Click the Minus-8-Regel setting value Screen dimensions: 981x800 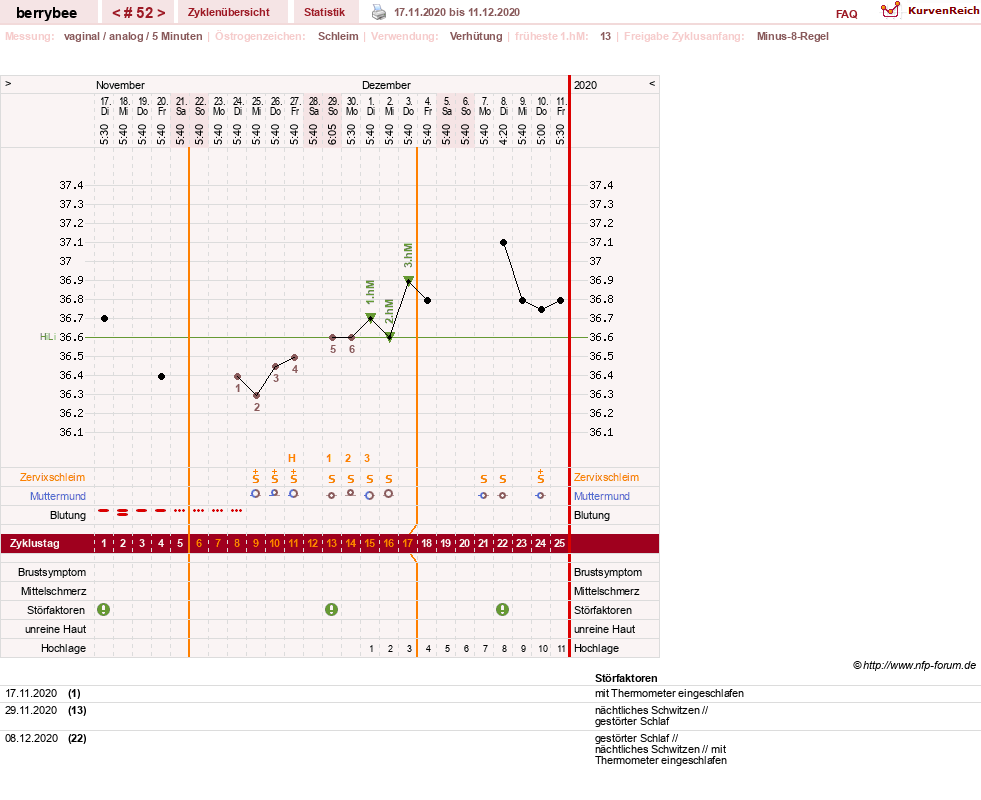(x=793, y=36)
